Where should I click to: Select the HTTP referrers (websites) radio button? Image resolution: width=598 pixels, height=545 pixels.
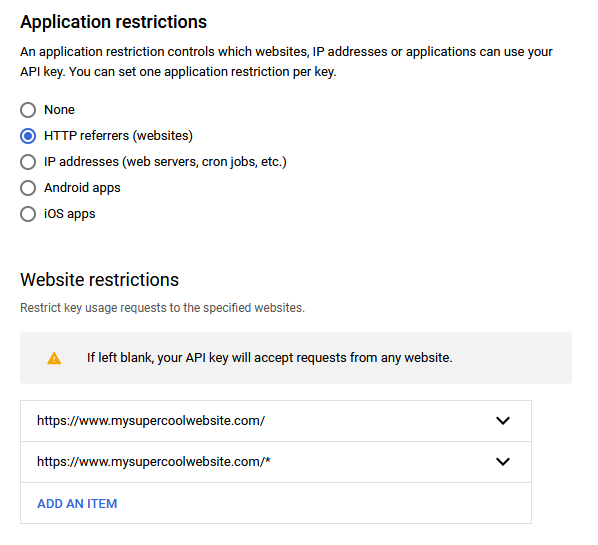pos(28,136)
